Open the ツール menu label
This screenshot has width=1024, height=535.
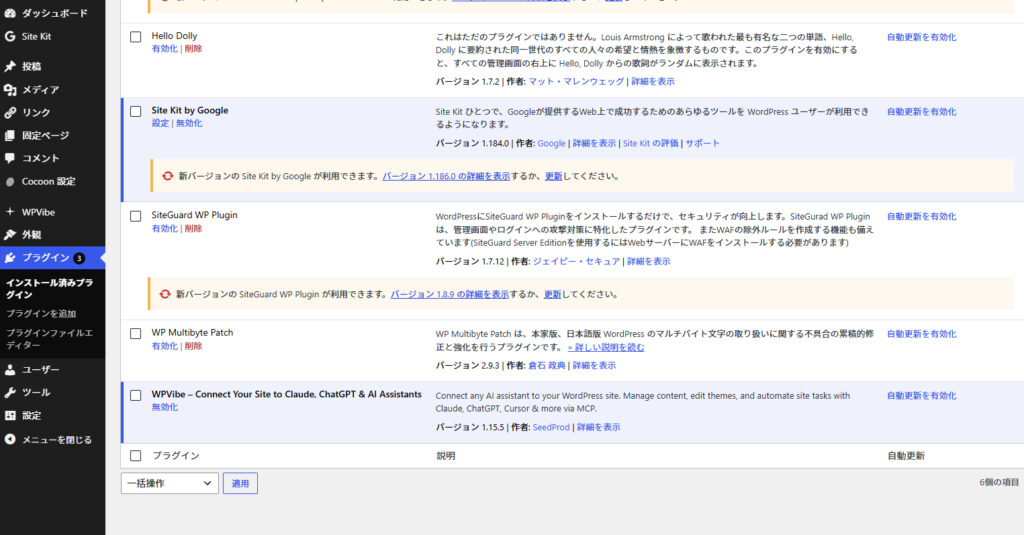click(x=36, y=393)
